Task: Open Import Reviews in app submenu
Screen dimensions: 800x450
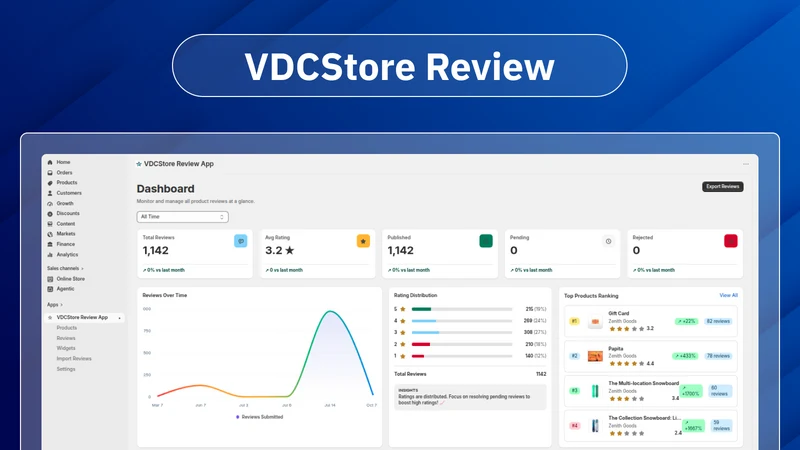Action: pos(74,359)
